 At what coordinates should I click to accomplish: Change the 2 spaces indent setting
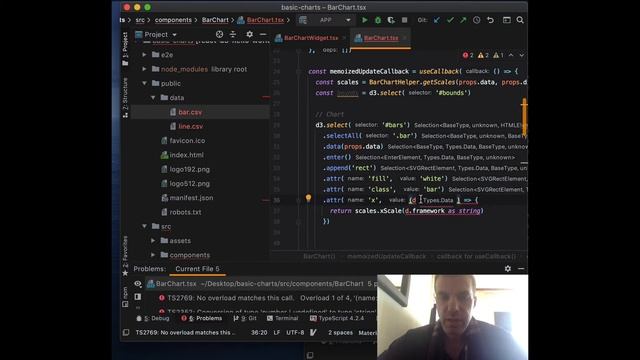(x=340, y=333)
